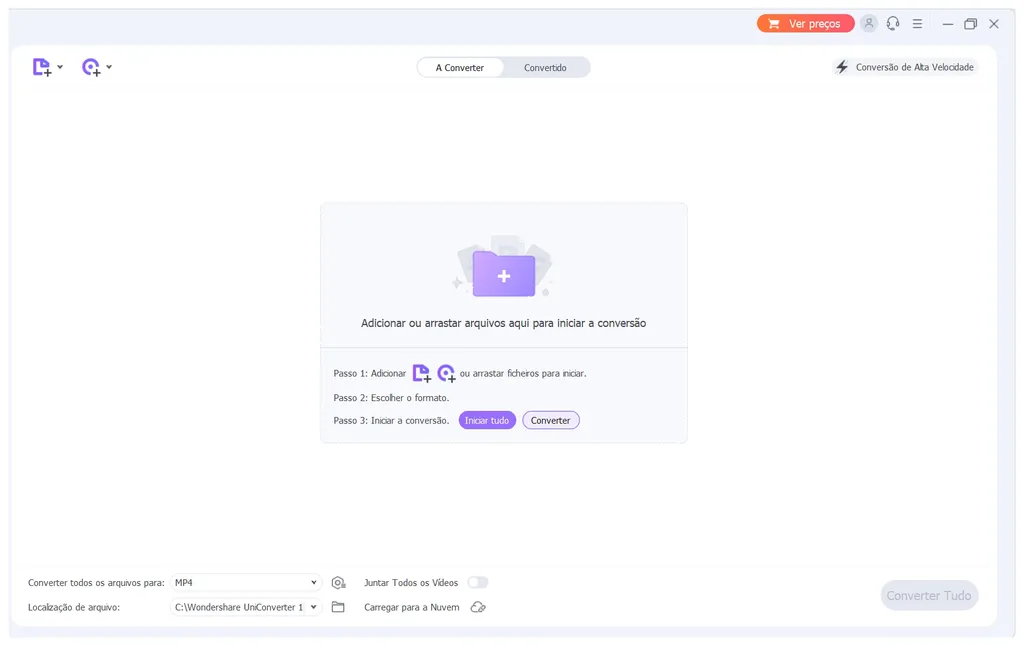This screenshot has width=1024, height=646.
Task: Open the output format settings gear icon
Action: (338, 582)
